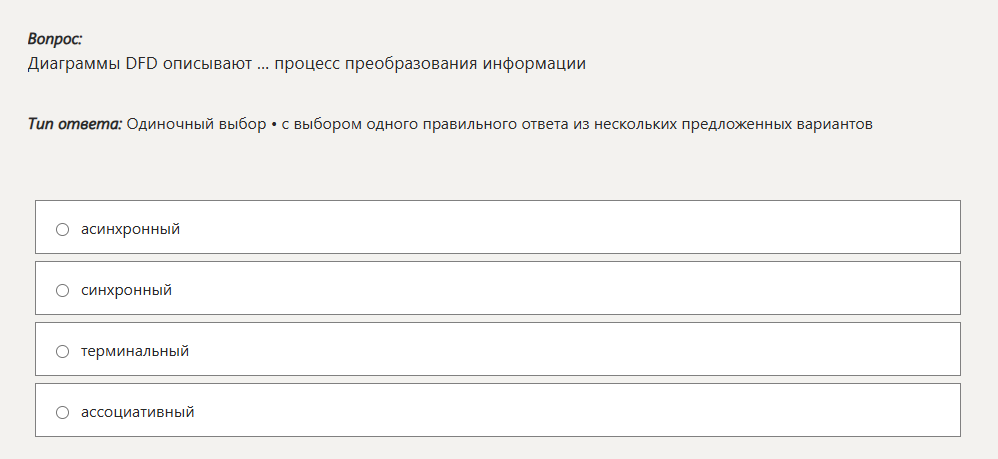The height and width of the screenshot is (459, 998).
Task: Mark the терминальный radio circle
Action: [62, 351]
